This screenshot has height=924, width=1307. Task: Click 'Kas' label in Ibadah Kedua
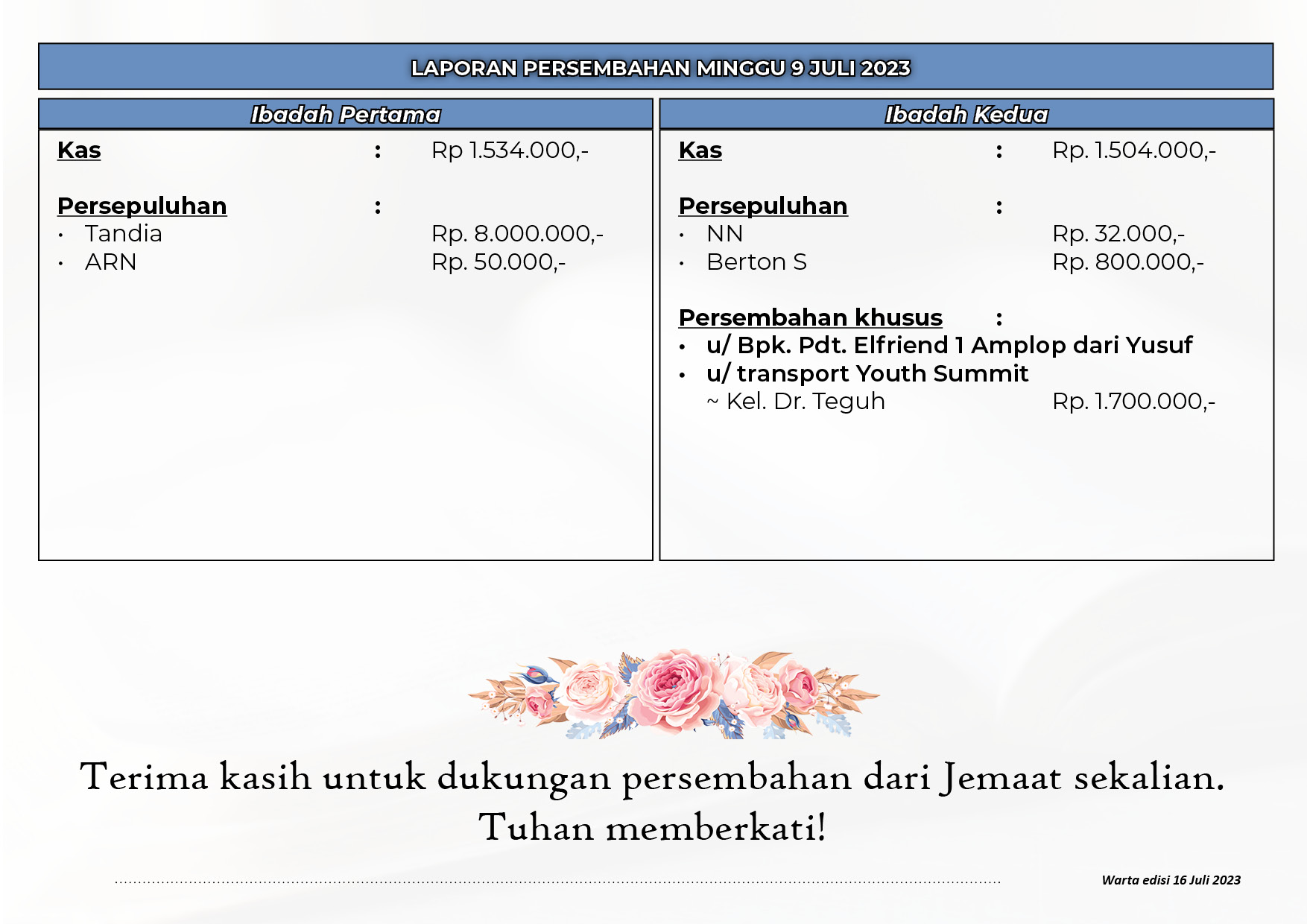pos(700,150)
